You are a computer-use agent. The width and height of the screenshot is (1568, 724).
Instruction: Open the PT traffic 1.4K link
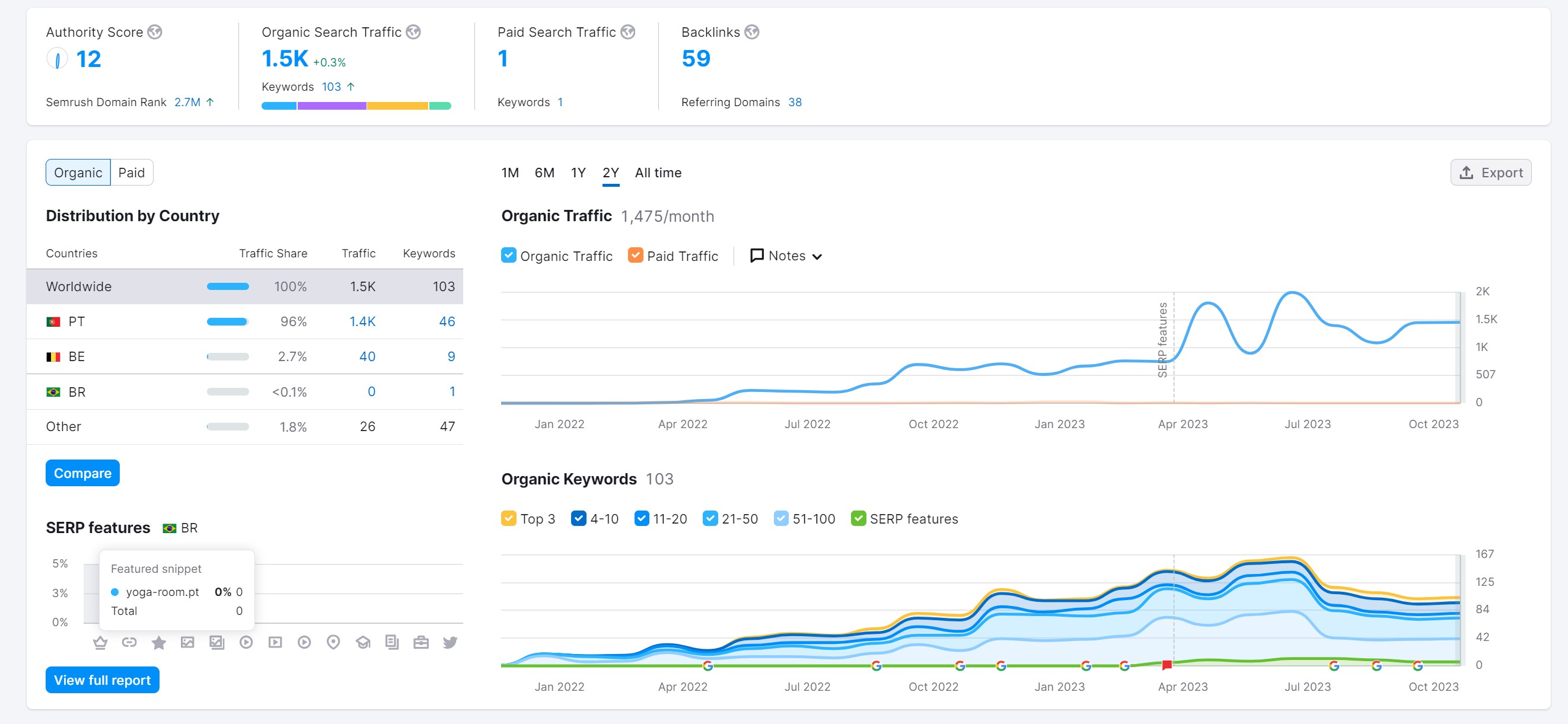coord(362,321)
